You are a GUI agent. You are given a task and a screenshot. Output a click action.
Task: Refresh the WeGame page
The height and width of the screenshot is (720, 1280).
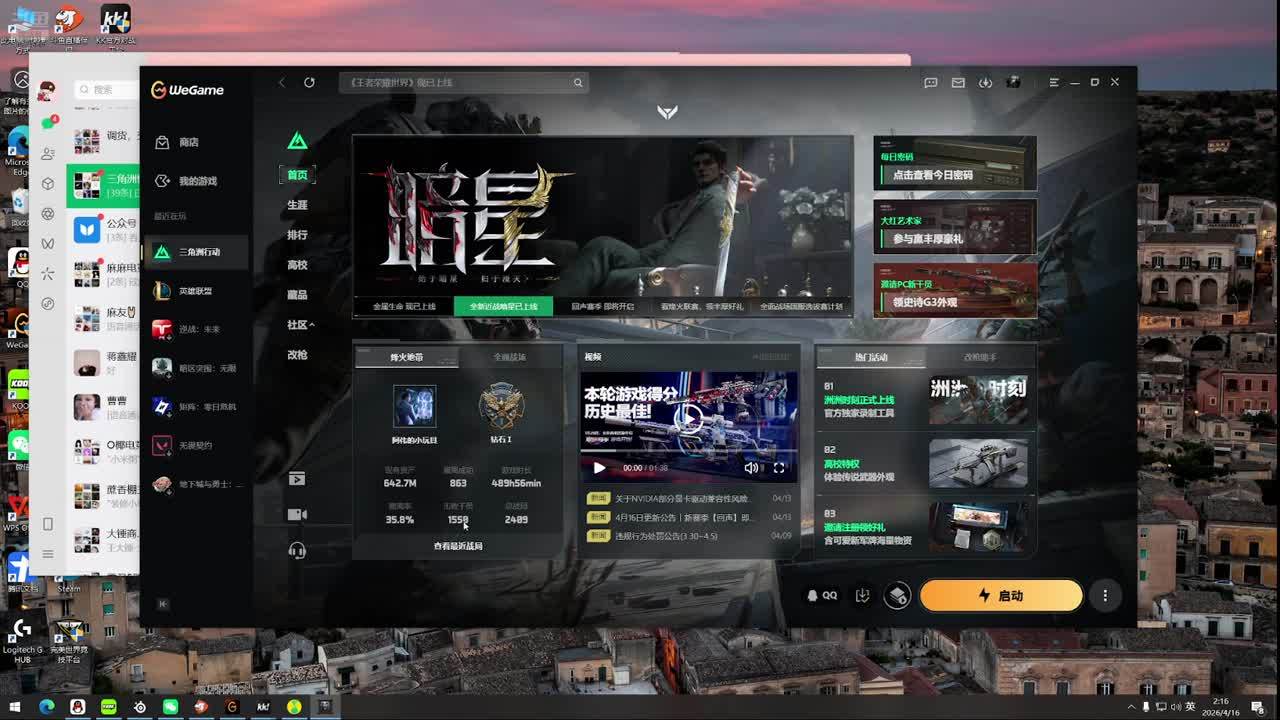(x=309, y=83)
